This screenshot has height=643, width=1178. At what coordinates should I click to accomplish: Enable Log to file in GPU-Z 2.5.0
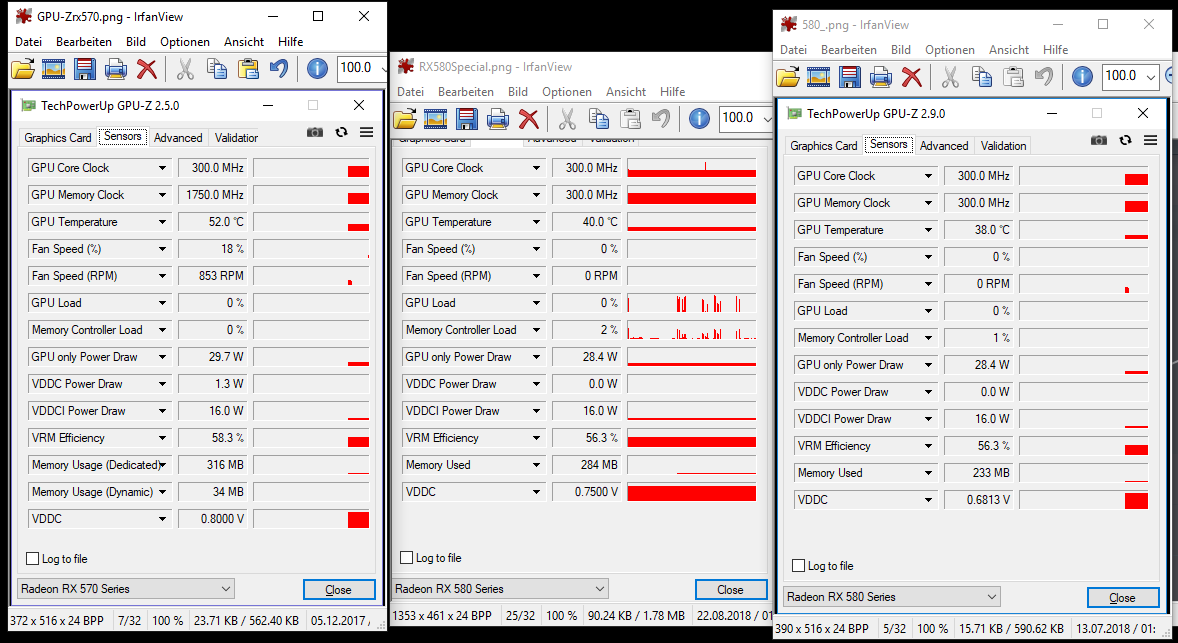click(x=32, y=559)
